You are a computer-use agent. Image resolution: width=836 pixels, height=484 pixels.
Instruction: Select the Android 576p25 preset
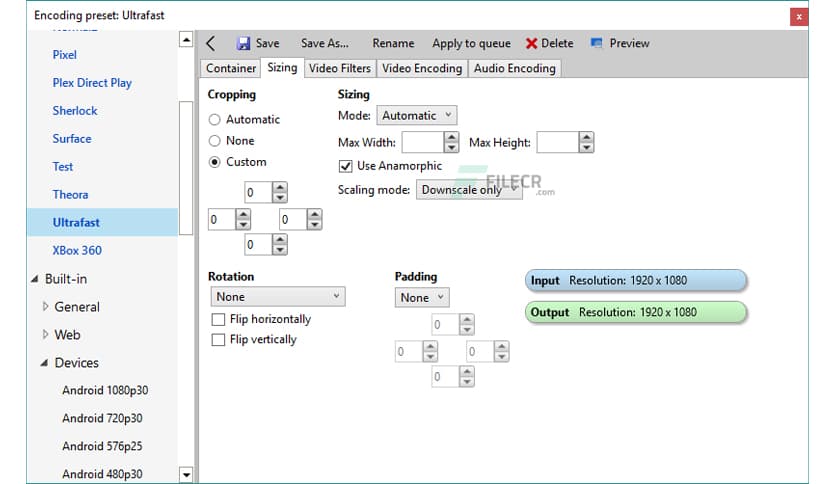tap(102, 446)
